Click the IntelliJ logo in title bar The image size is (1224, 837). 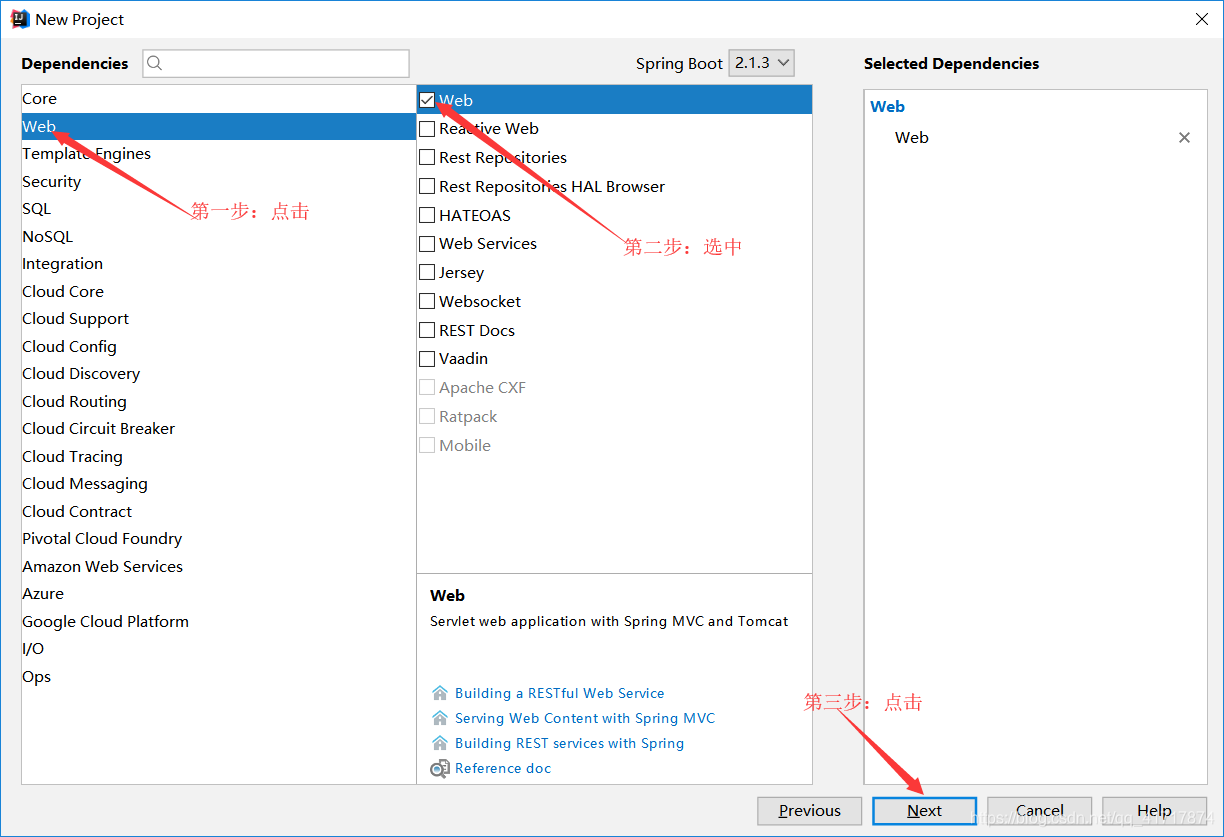[x=19, y=19]
